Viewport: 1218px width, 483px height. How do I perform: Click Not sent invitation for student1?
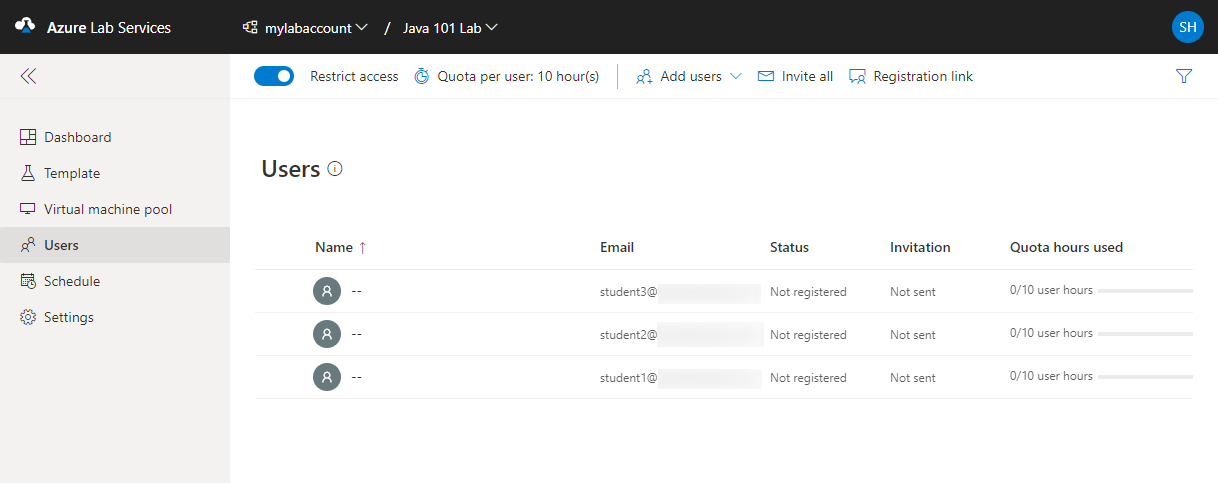(913, 378)
